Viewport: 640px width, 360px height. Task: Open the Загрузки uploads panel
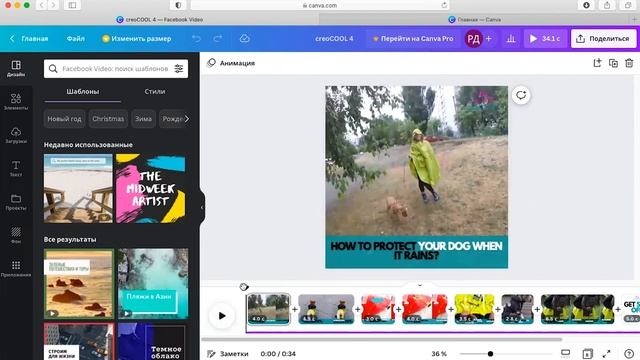coord(16,135)
